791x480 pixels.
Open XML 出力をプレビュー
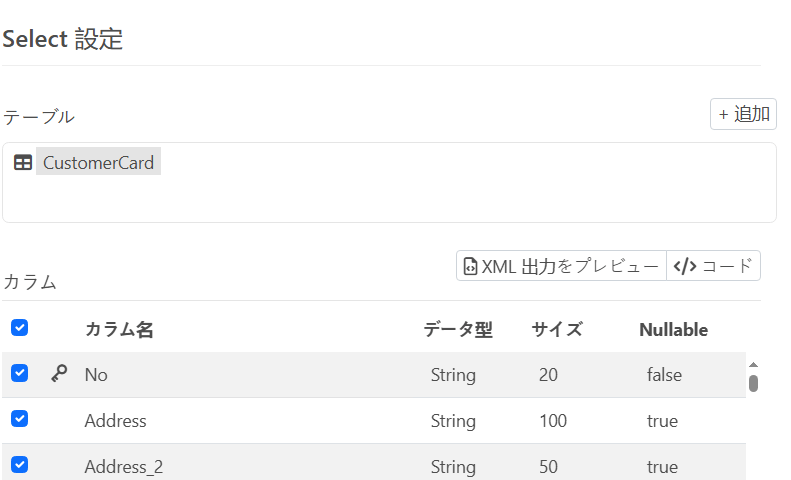pos(561,266)
